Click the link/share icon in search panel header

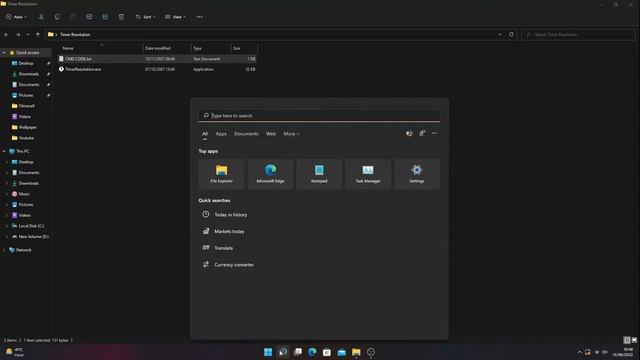tap(422, 133)
